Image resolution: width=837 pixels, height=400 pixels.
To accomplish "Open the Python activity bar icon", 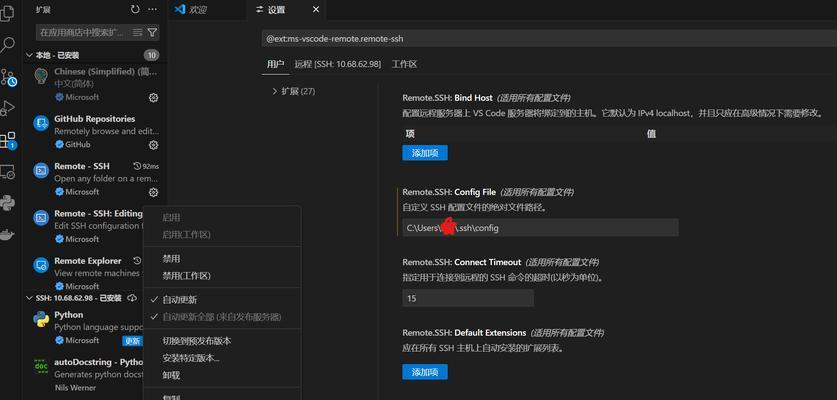I will (x=7, y=203).
